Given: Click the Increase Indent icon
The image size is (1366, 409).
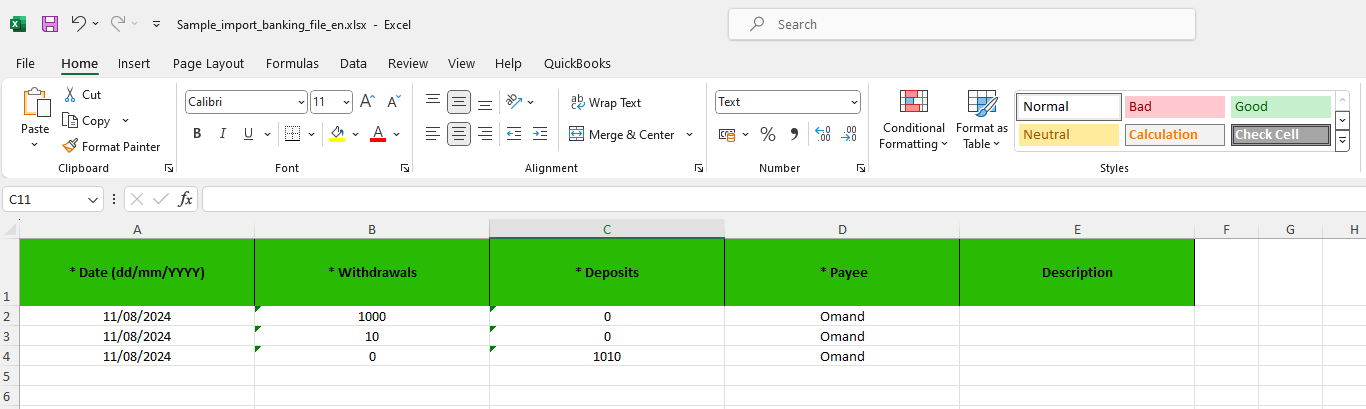Looking at the screenshot, I should [x=540, y=134].
